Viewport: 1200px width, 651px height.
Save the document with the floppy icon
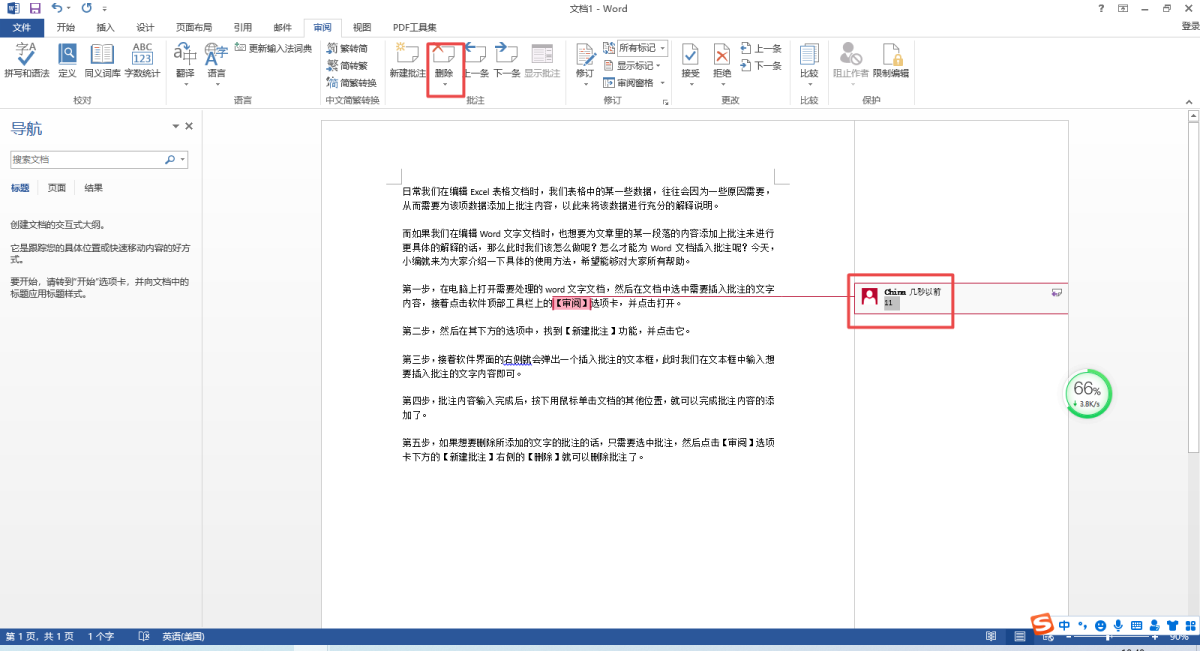point(35,9)
